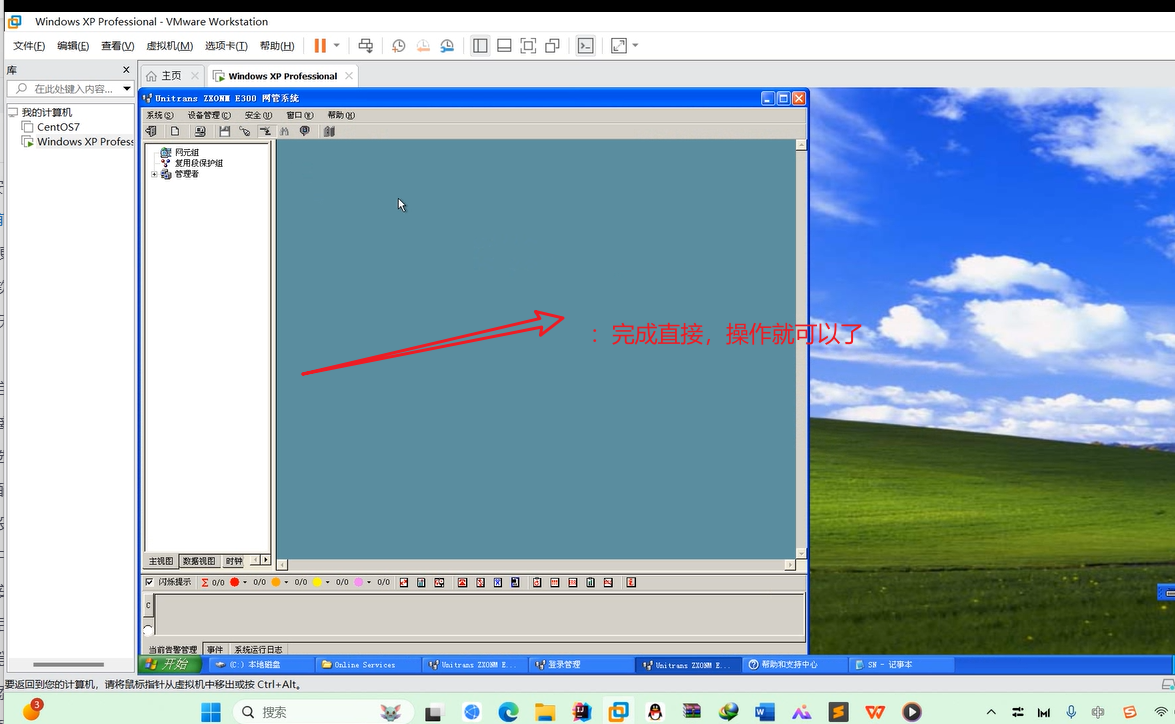Screen dimensions: 1175x724
Task: Switch to the 当前告警管理 tab
Action: (172, 649)
